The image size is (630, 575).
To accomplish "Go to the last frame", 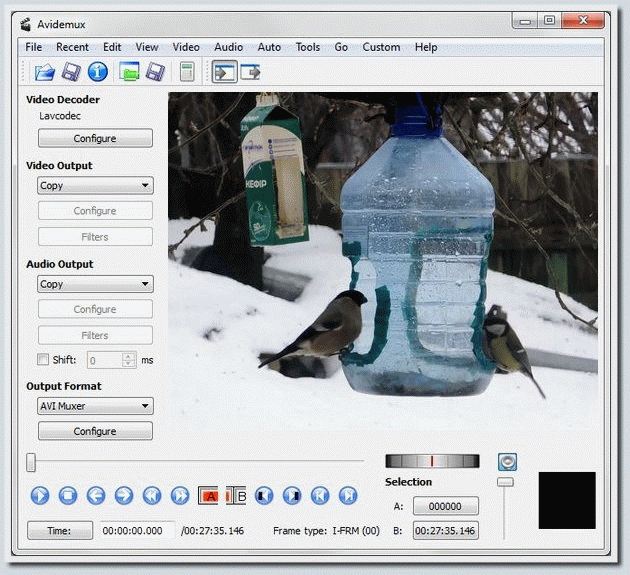I will pos(348,495).
